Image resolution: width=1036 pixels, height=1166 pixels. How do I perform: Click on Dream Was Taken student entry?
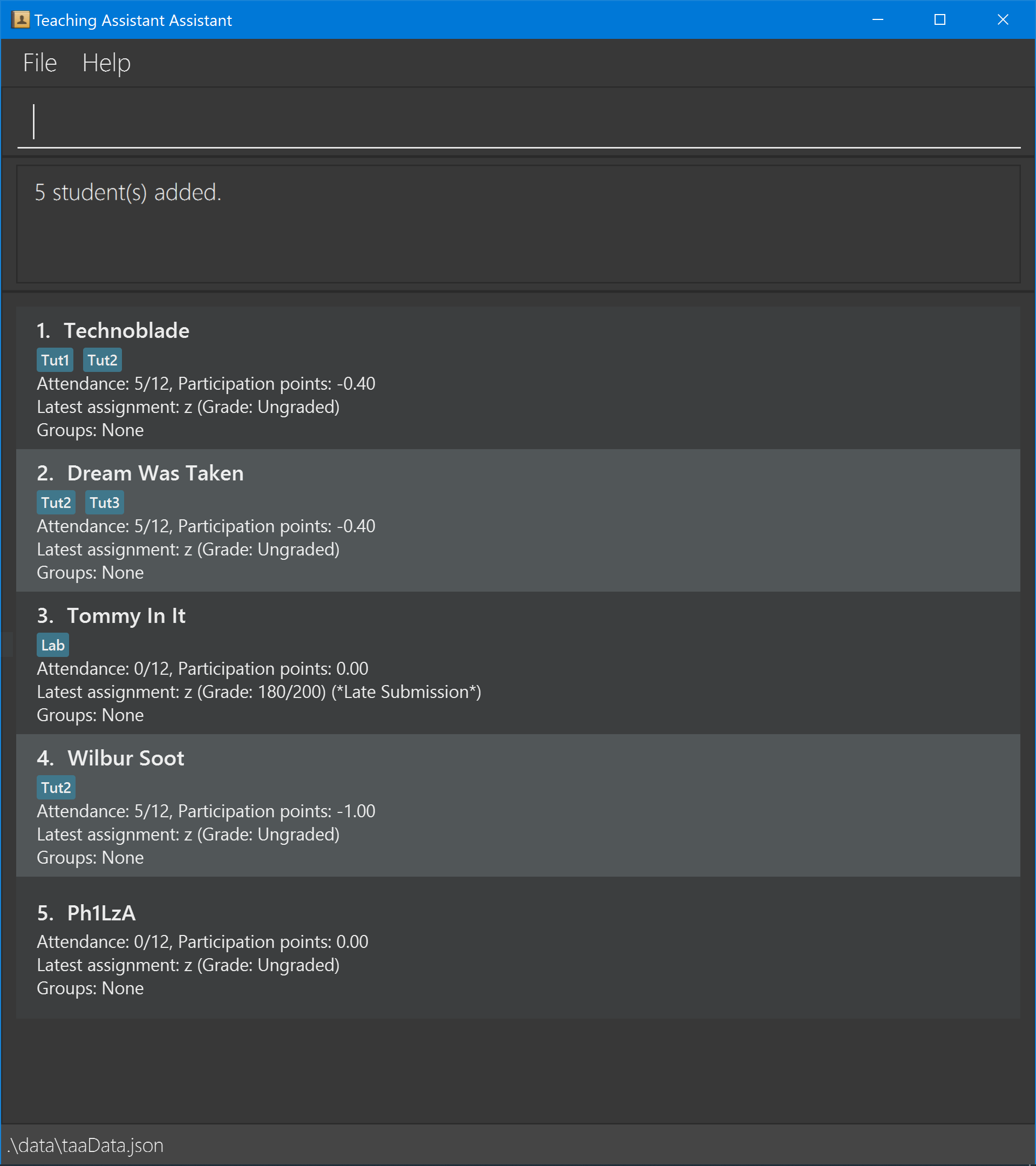click(x=518, y=520)
